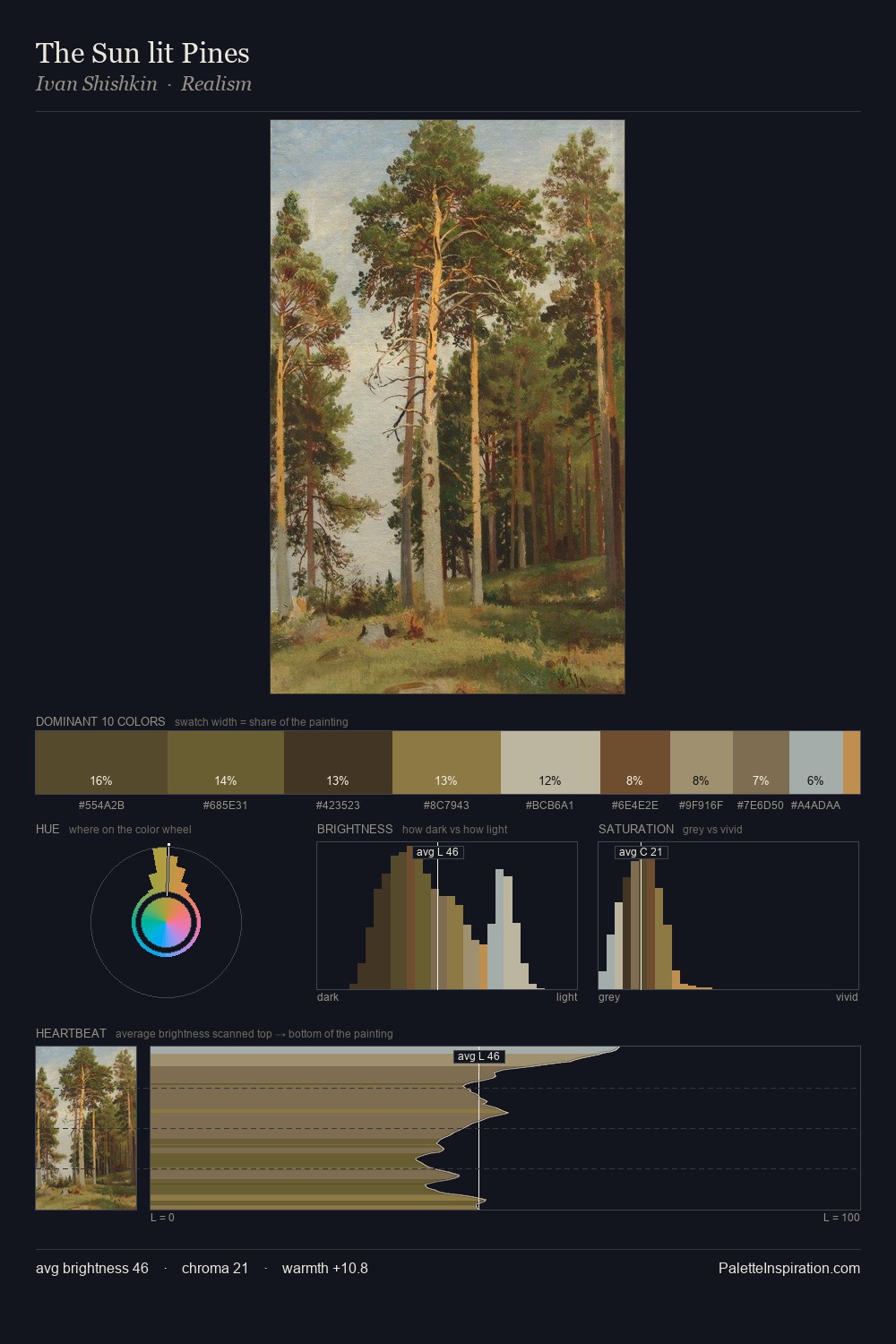Click the L = 0 axis label
The image size is (896, 1344).
click(x=162, y=1218)
